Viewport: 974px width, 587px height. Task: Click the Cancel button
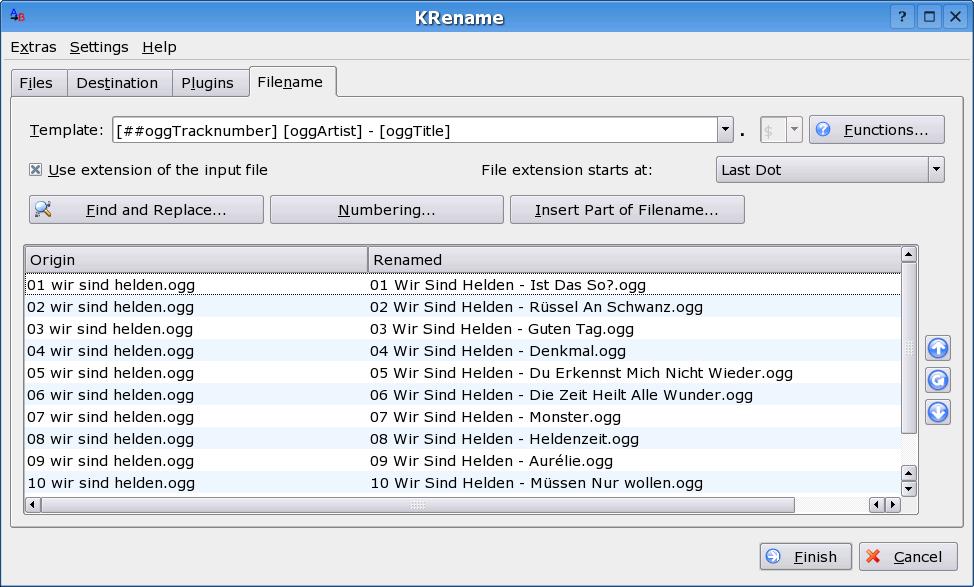pos(908,557)
